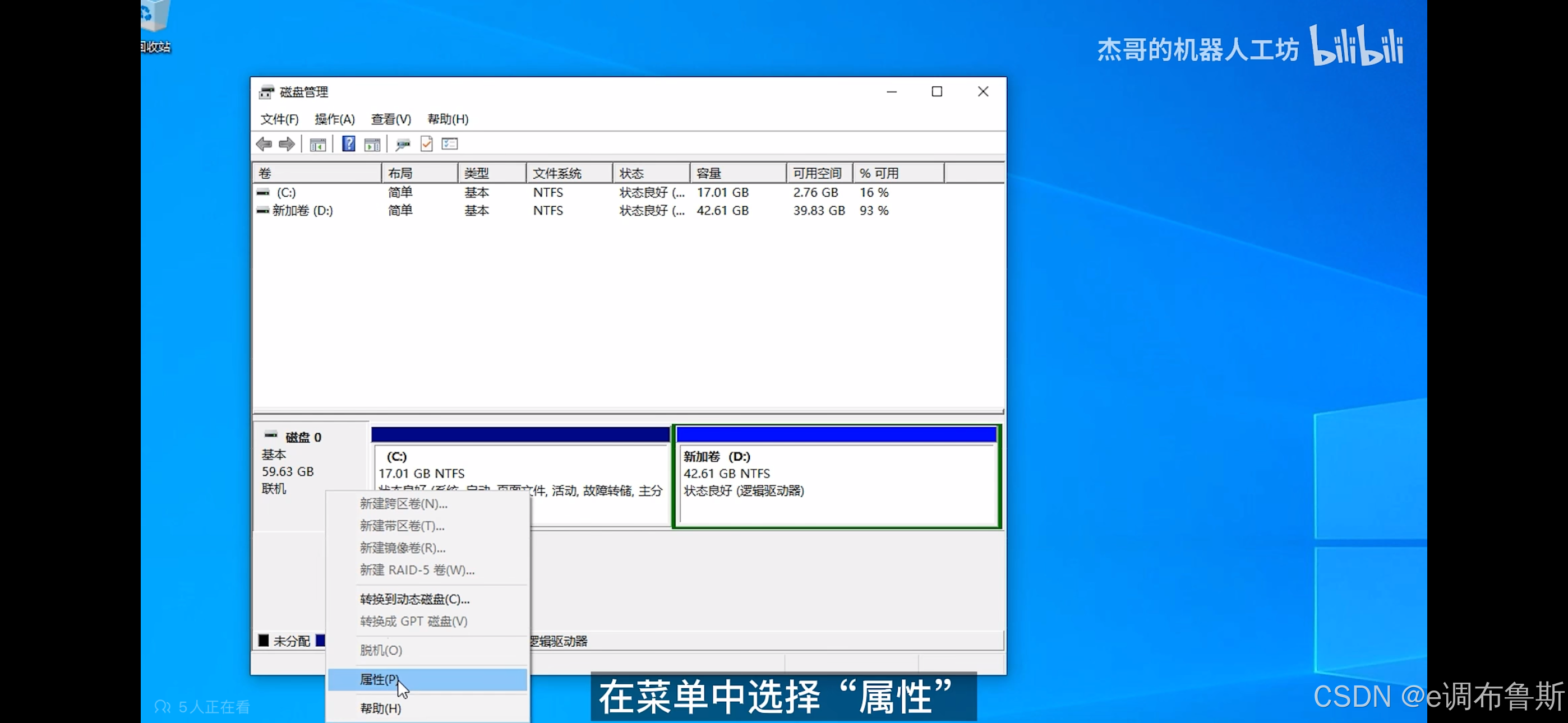
Task: Click the checklist view toolbar icon
Action: [450, 144]
